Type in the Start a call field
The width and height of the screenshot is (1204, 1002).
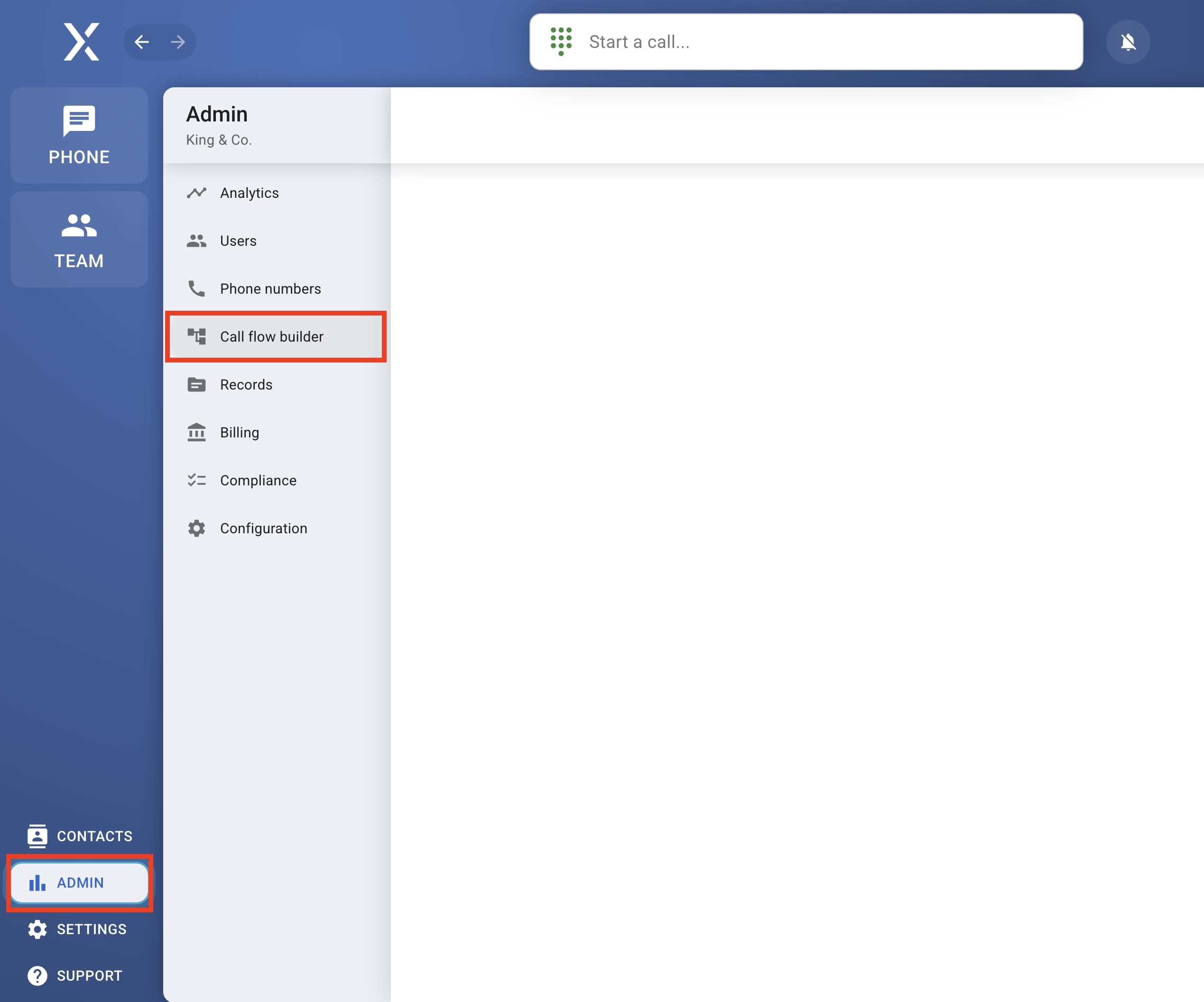(x=825, y=42)
